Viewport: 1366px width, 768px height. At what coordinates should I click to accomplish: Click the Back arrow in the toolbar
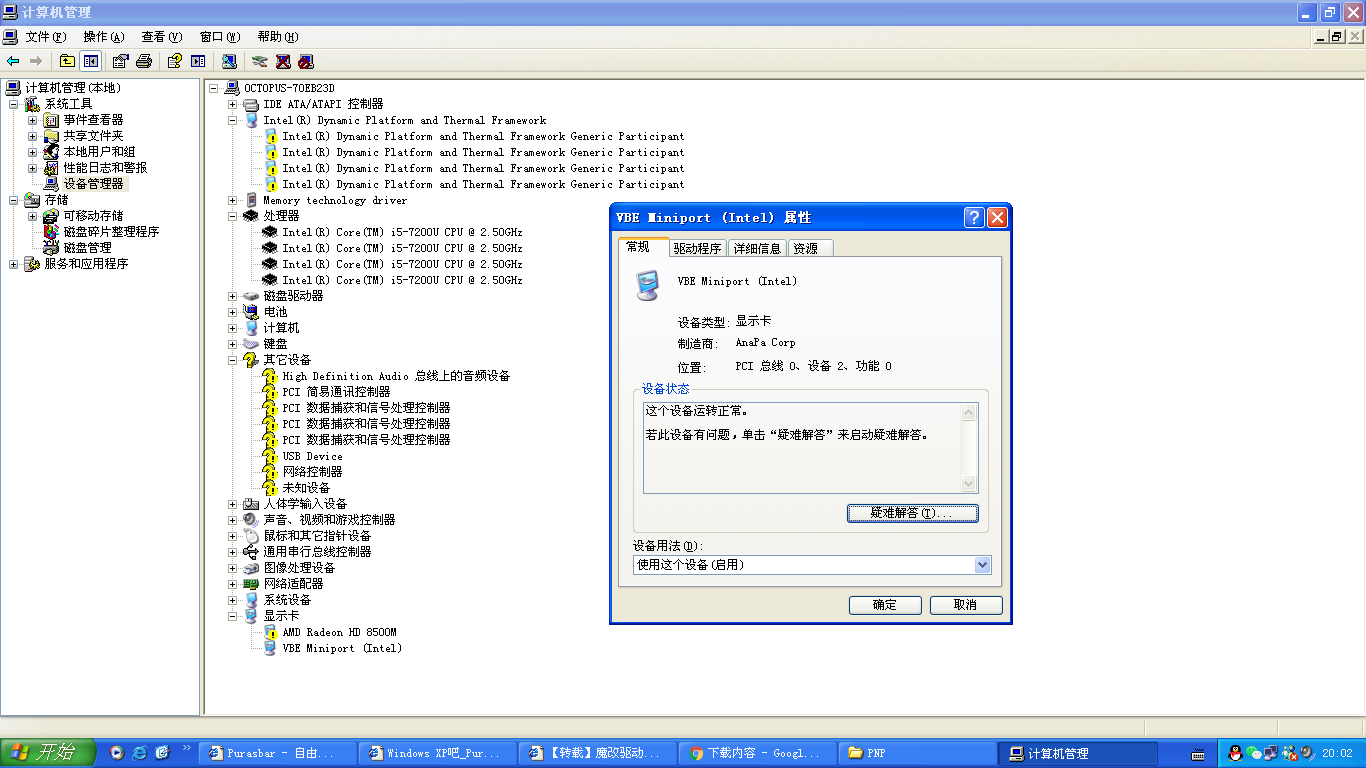[13, 61]
